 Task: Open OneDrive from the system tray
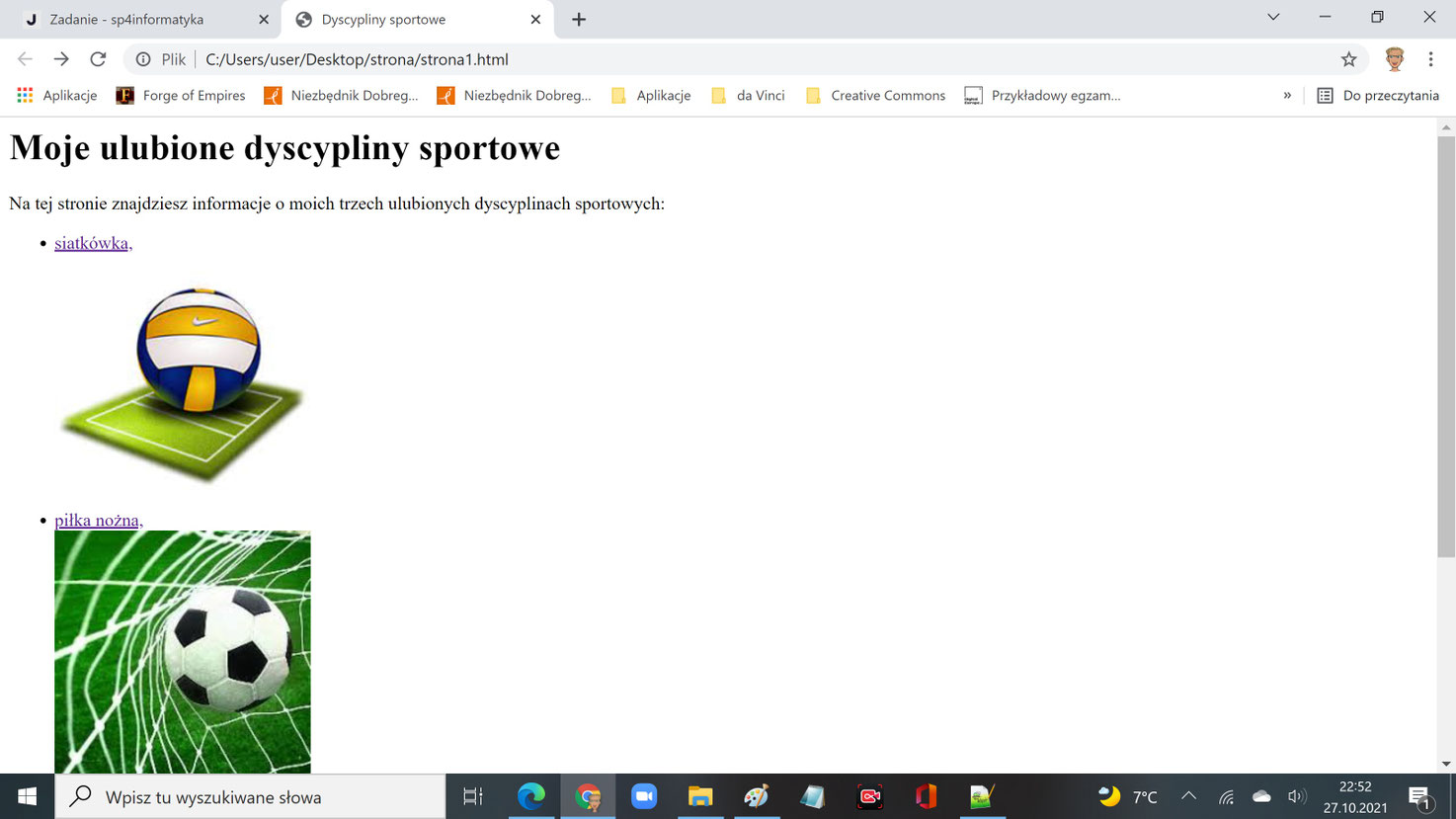click(1260, 796)
